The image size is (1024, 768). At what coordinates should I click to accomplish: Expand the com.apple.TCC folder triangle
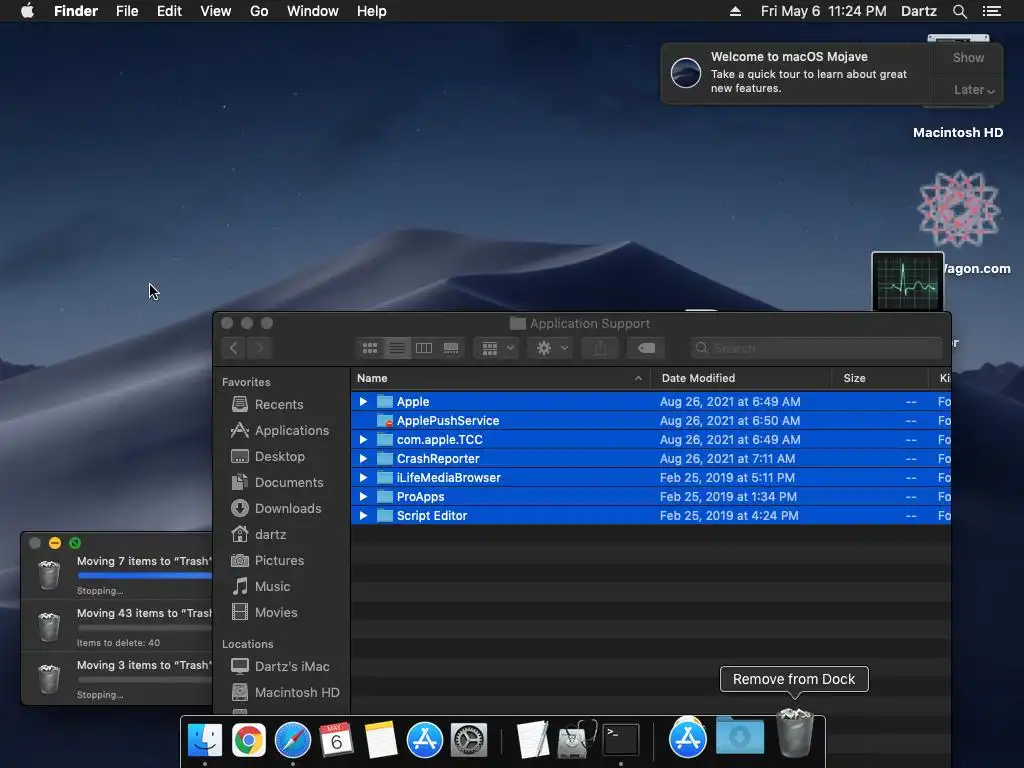[364, 440]
